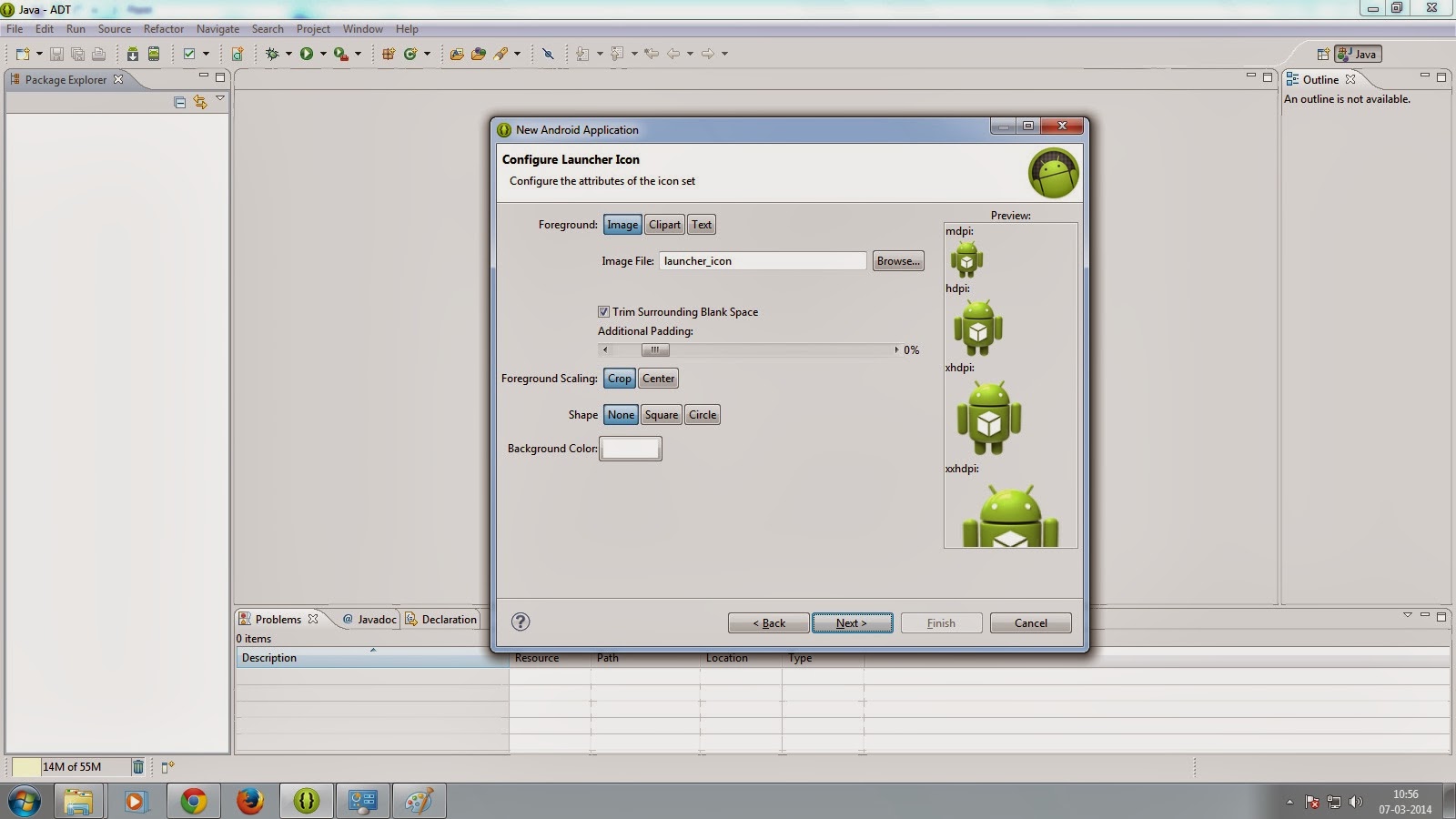Open the External Tools dropdown arrow

pyautogui.click(x=358, y=54)
